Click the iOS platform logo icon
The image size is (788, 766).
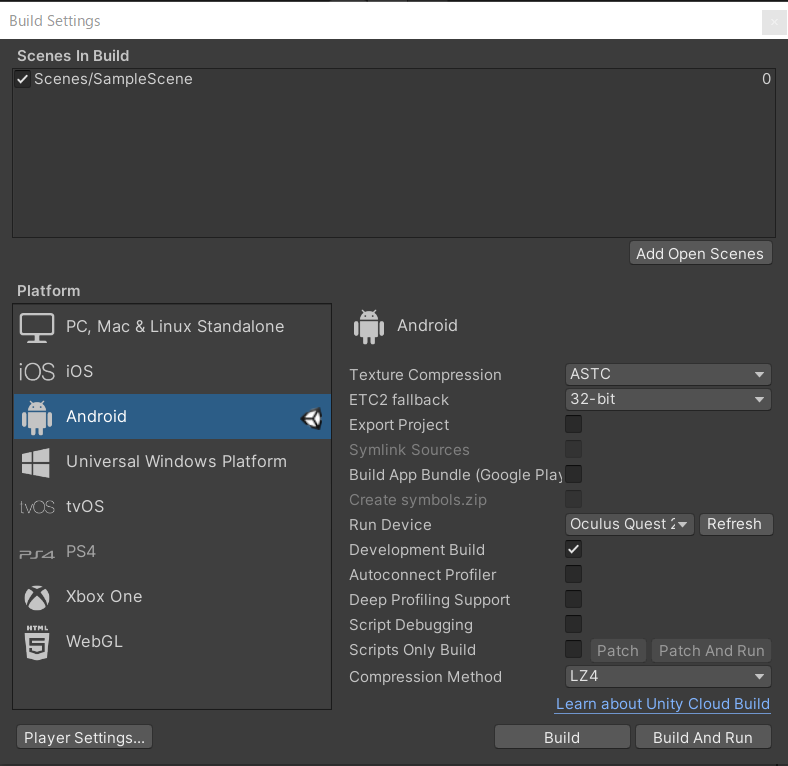[36, 372]
